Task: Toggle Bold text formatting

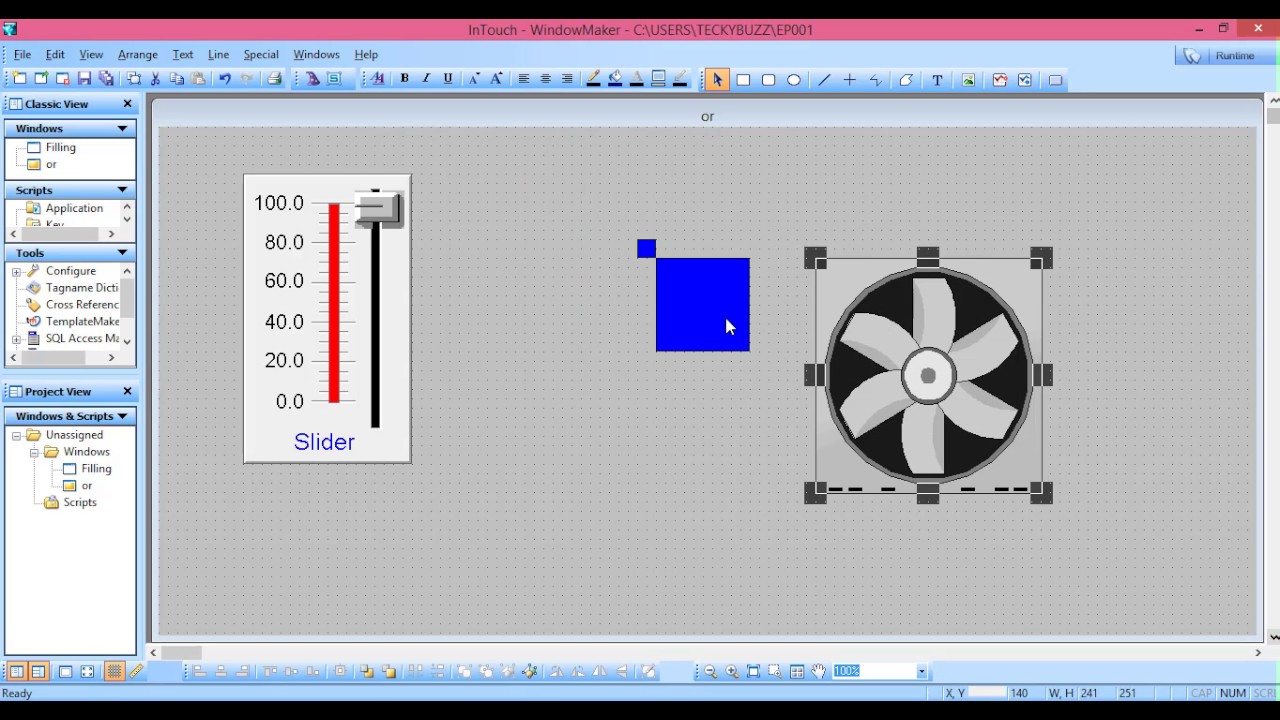Action: (404, 79)
